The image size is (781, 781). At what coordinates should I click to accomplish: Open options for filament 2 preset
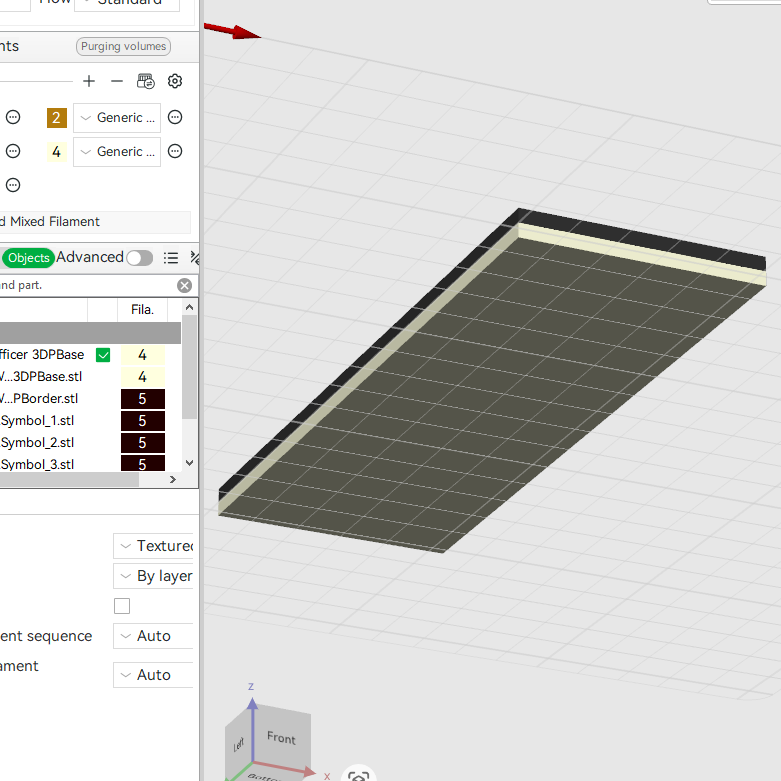pyautogui.click(x=175, y=118)
